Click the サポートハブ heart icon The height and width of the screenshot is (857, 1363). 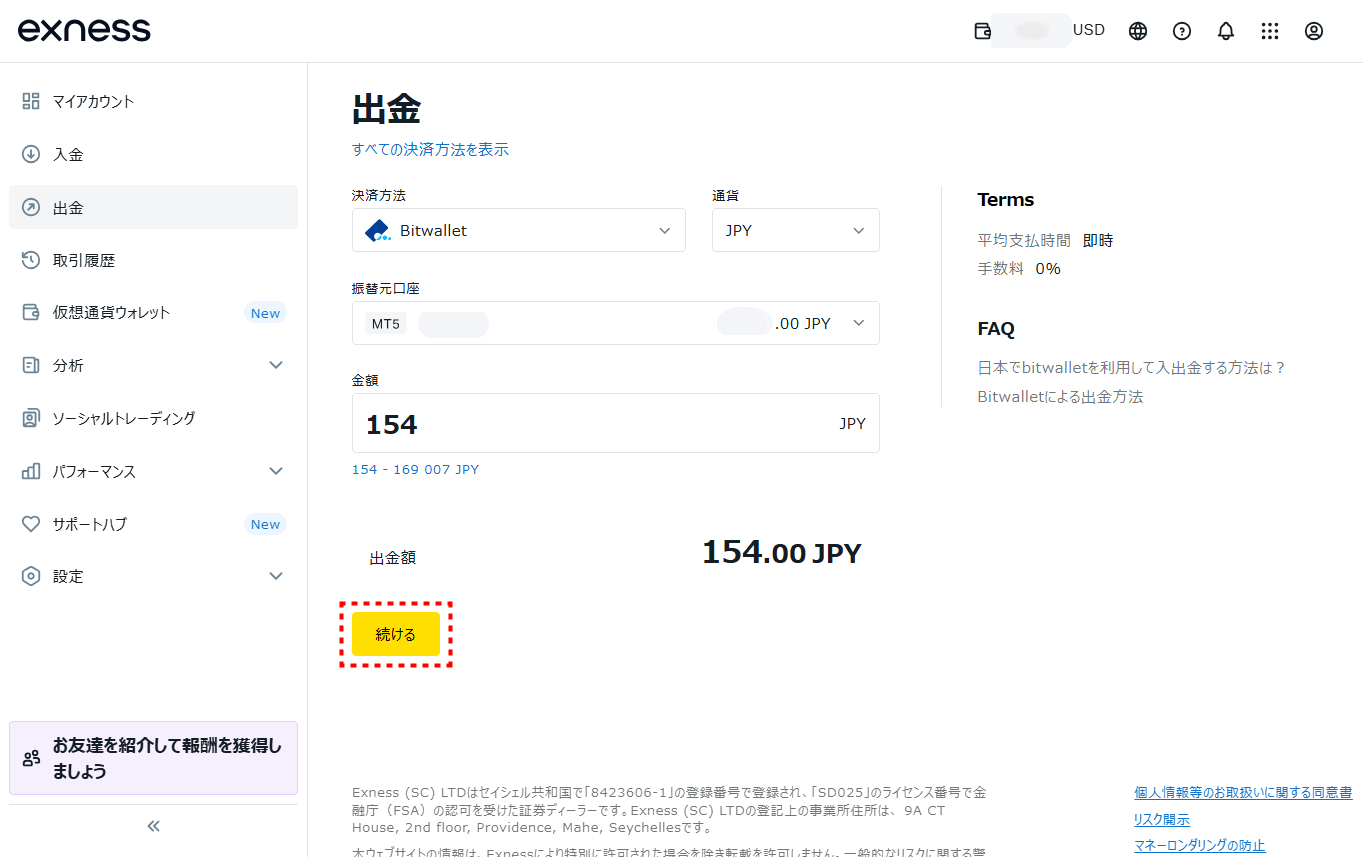click(x=31, y=524)
